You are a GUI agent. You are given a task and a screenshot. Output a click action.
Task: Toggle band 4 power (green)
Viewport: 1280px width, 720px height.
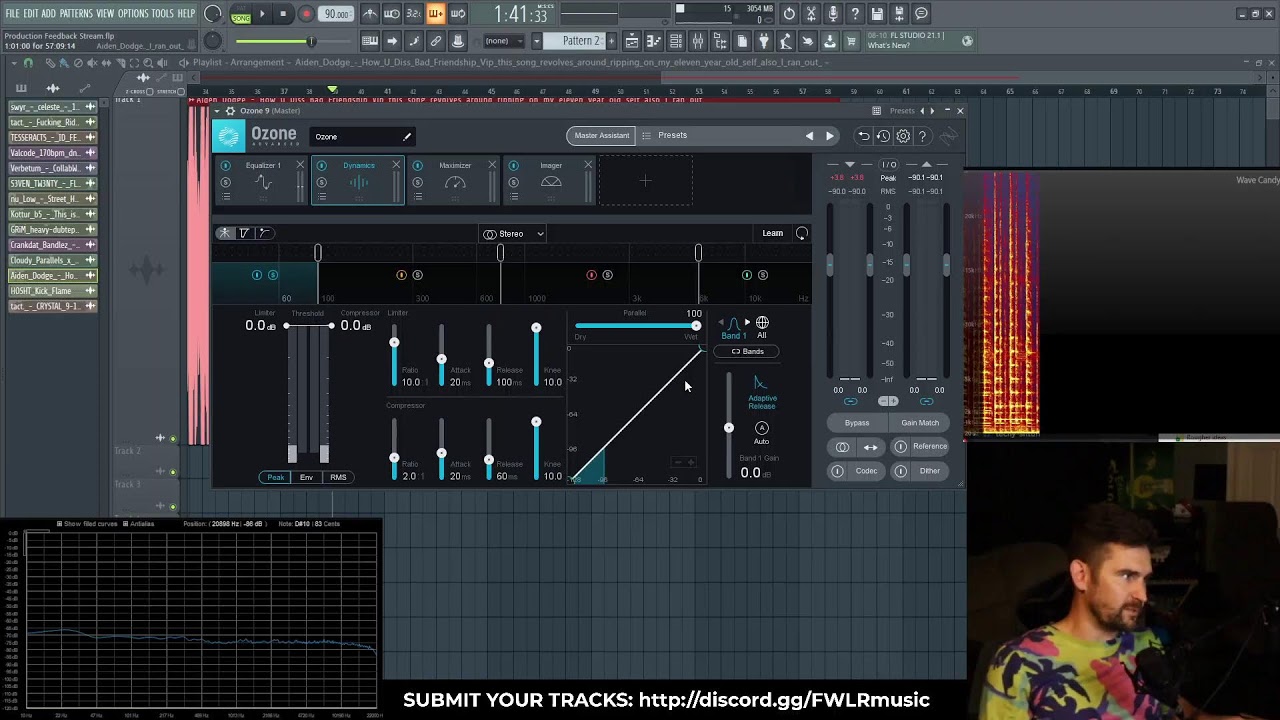(746, 275)
